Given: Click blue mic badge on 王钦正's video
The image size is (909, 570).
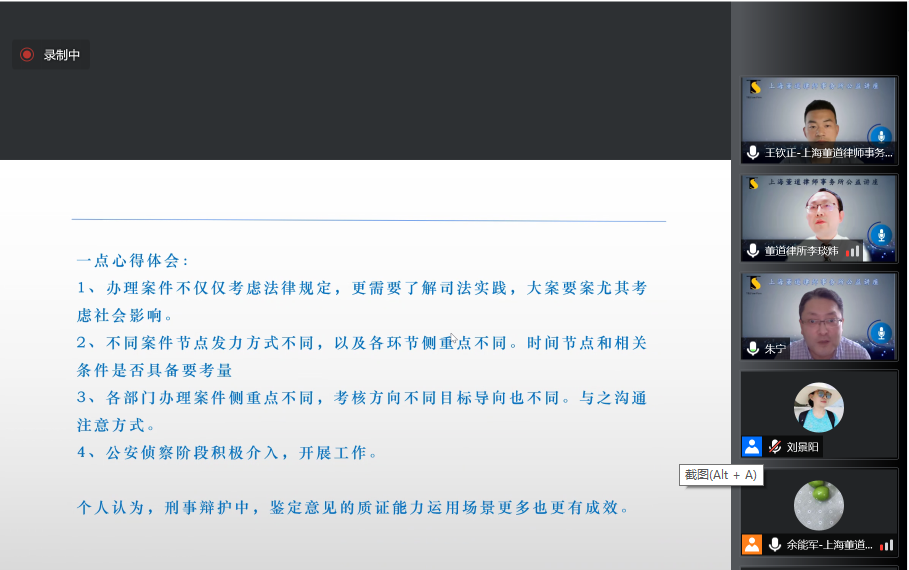Looking at the screenshot, I should (881, 137).
